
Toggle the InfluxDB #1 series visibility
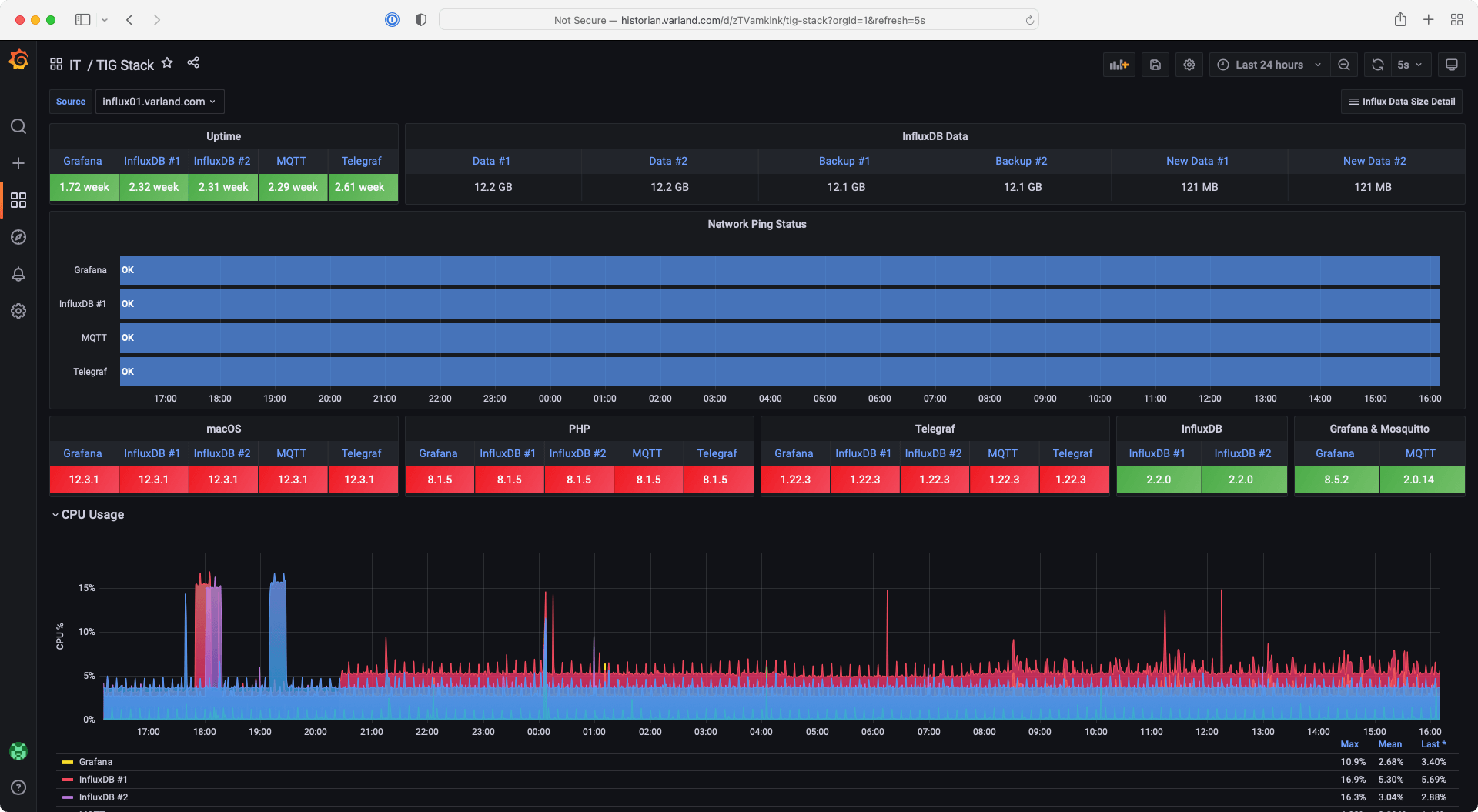(105, 780)
